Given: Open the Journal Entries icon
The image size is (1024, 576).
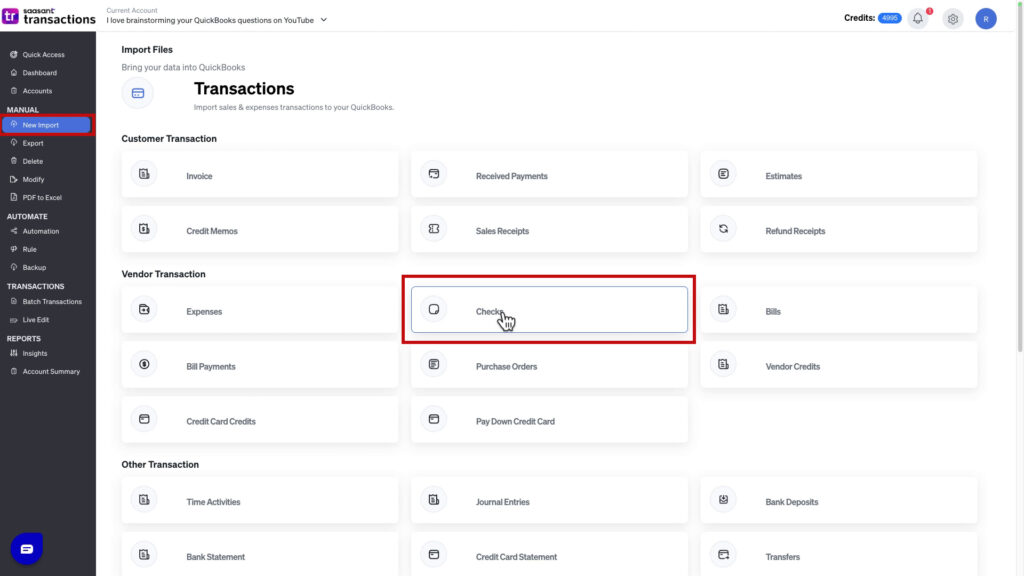Looking at the screenshot, I should pos(433,499).
